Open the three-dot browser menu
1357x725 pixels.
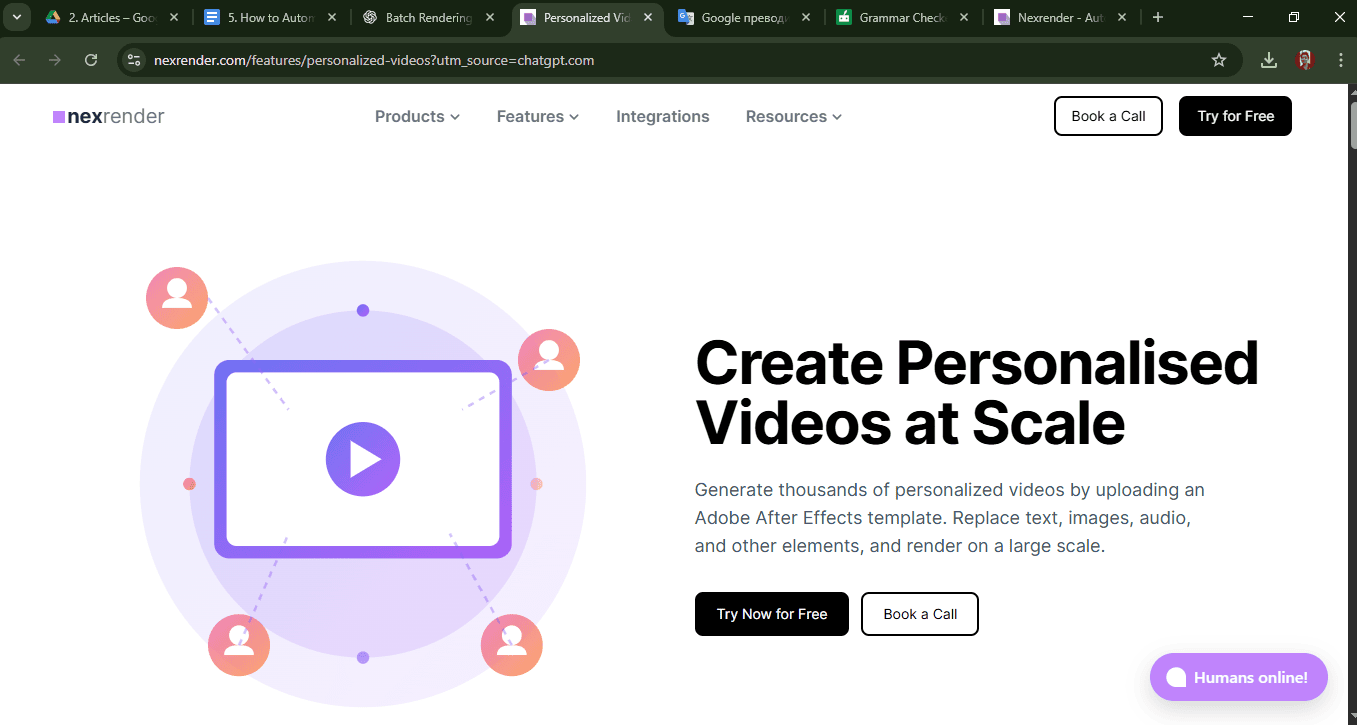pyautogui.click(x=1341, y=60)
